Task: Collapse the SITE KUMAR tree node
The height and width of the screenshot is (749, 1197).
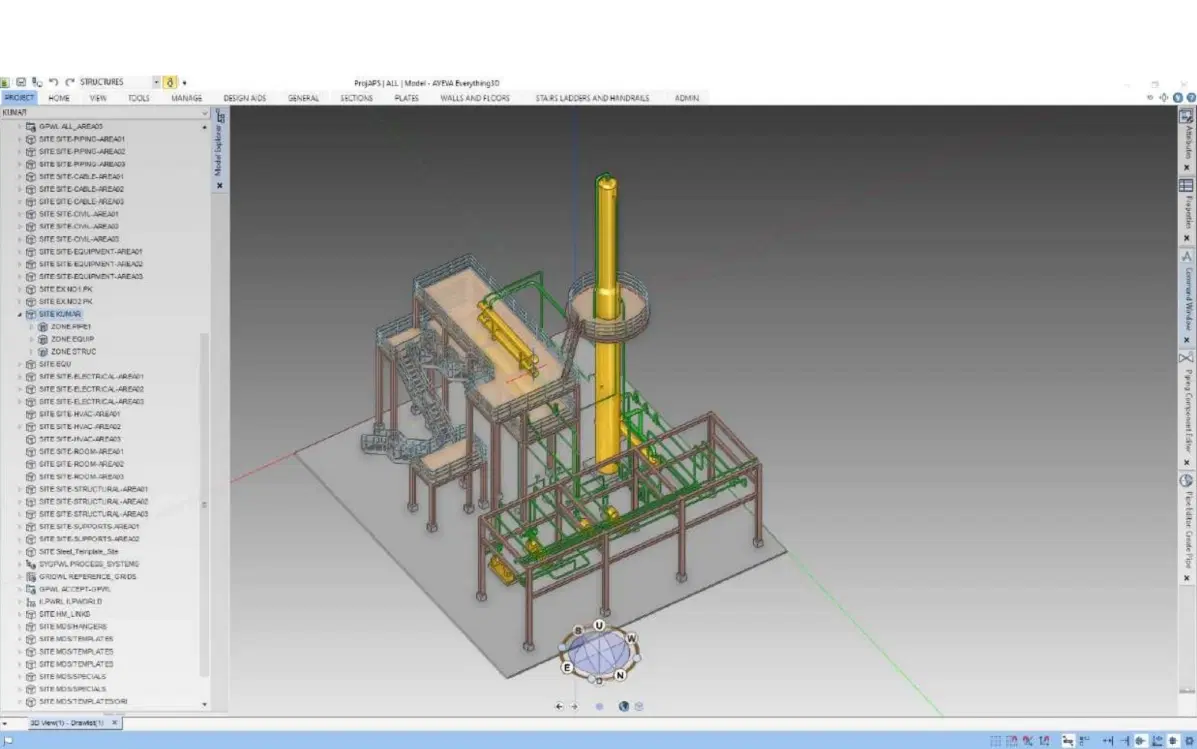Action: [x=19, y=314]
